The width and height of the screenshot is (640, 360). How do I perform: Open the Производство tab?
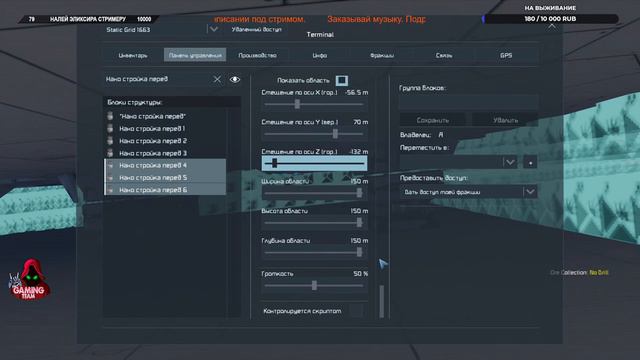(258, 55)
